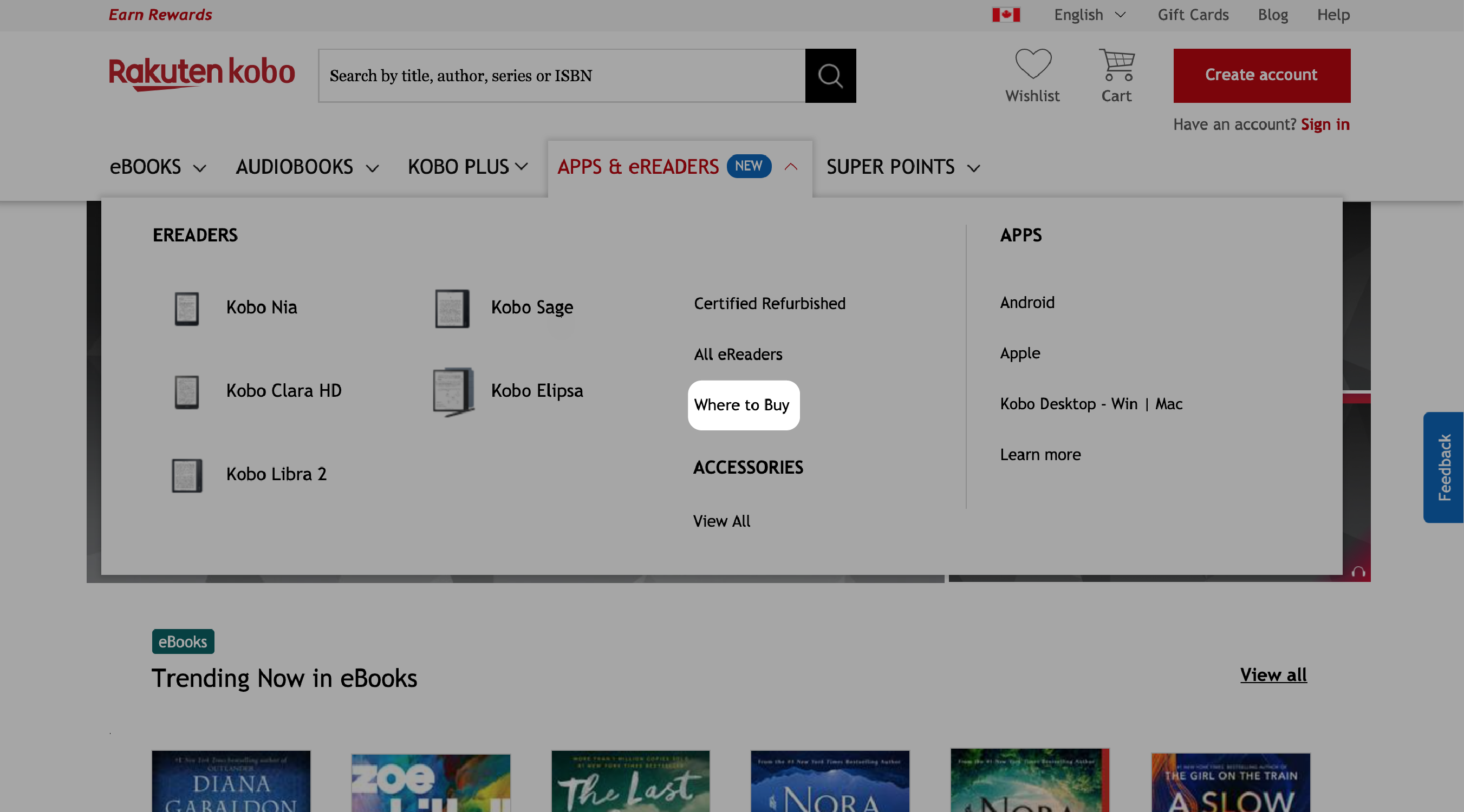Select the Android app option
1464x812 pixels.
click(1027, 301)
